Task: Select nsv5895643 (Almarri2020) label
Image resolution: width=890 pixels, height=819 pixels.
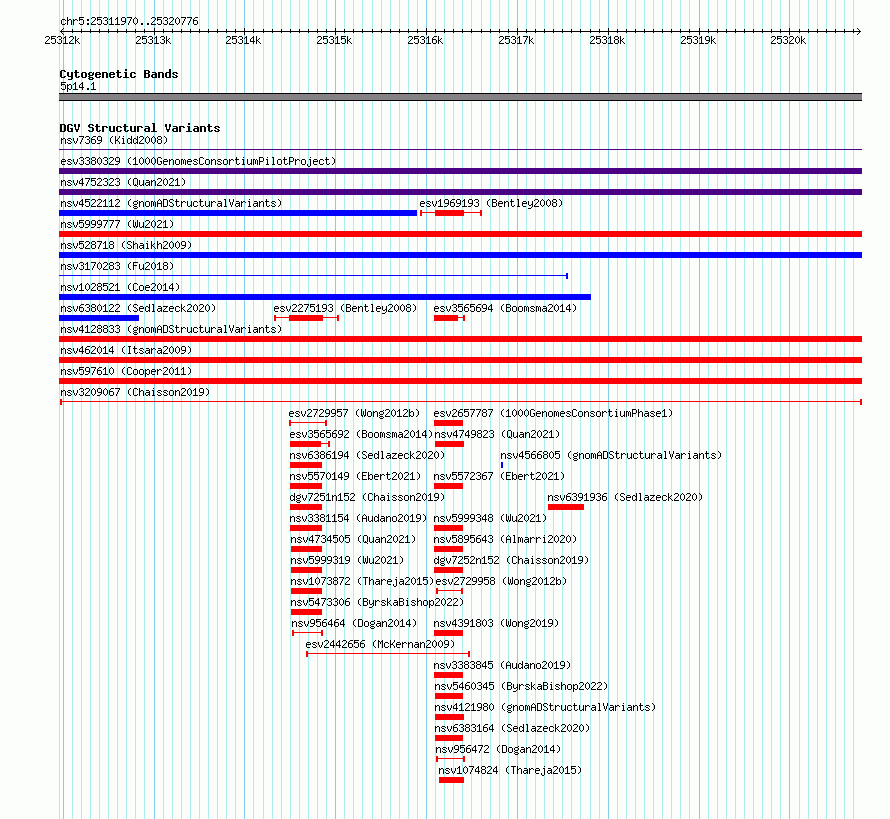Action: [505, 539]
